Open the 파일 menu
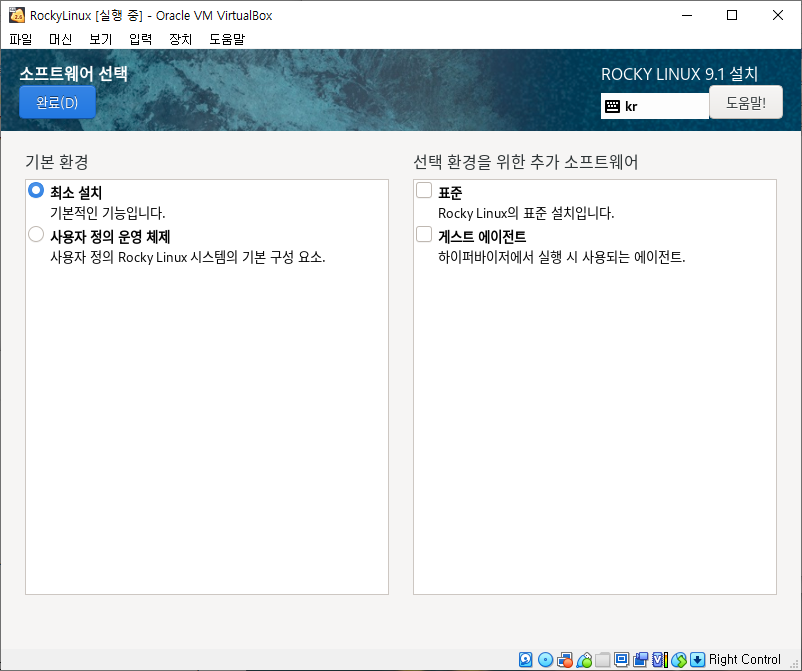 coord(20,39)
